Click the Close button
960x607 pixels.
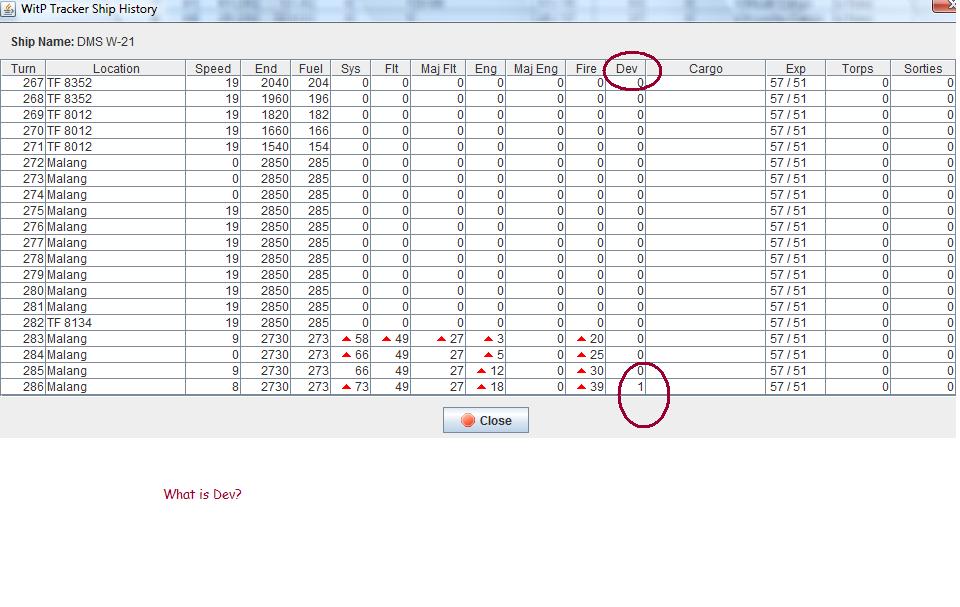(486, 420)
